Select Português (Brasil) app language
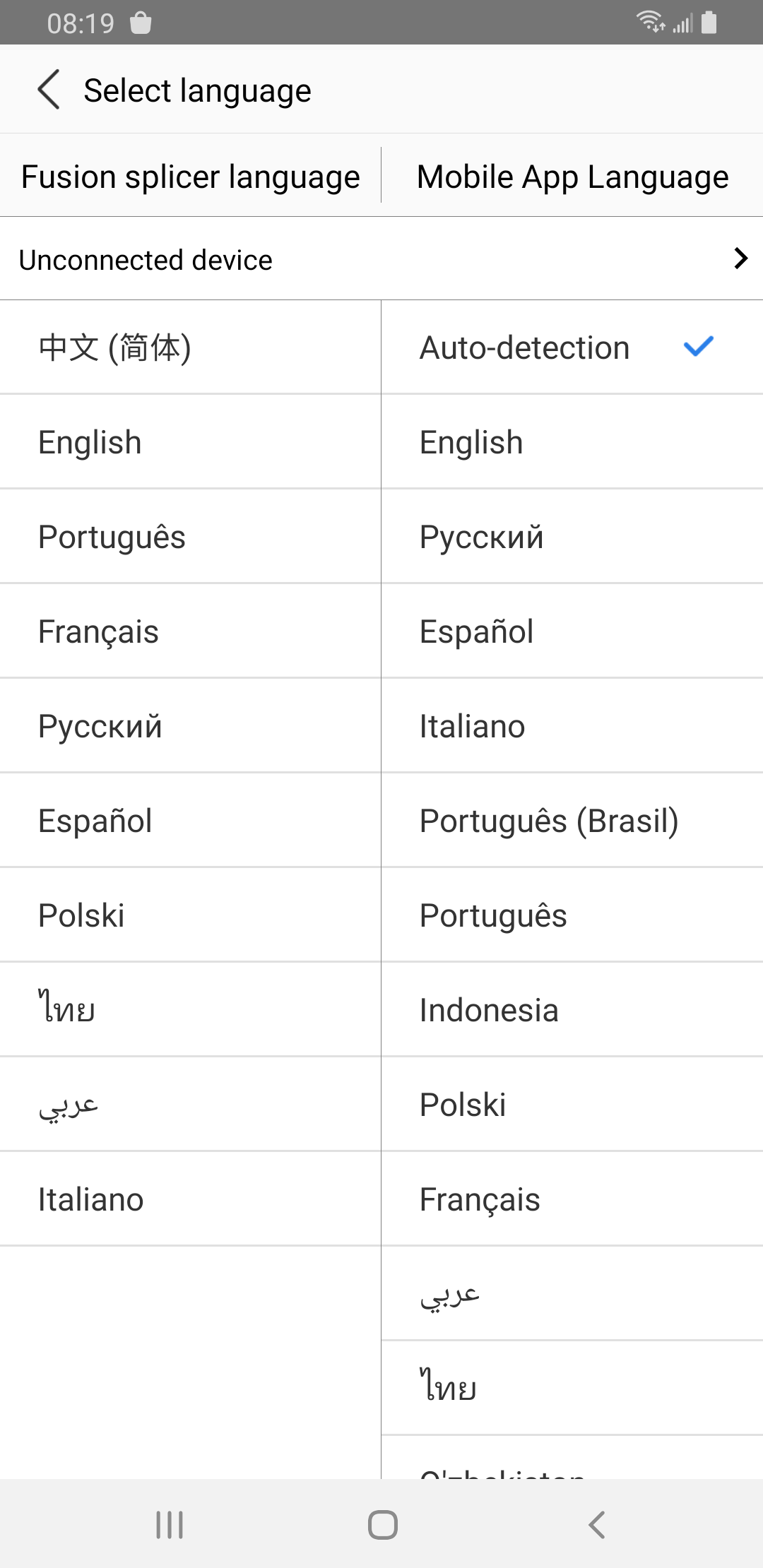Viewport: 763px width, 1568px height. click(x=572, y=821)
